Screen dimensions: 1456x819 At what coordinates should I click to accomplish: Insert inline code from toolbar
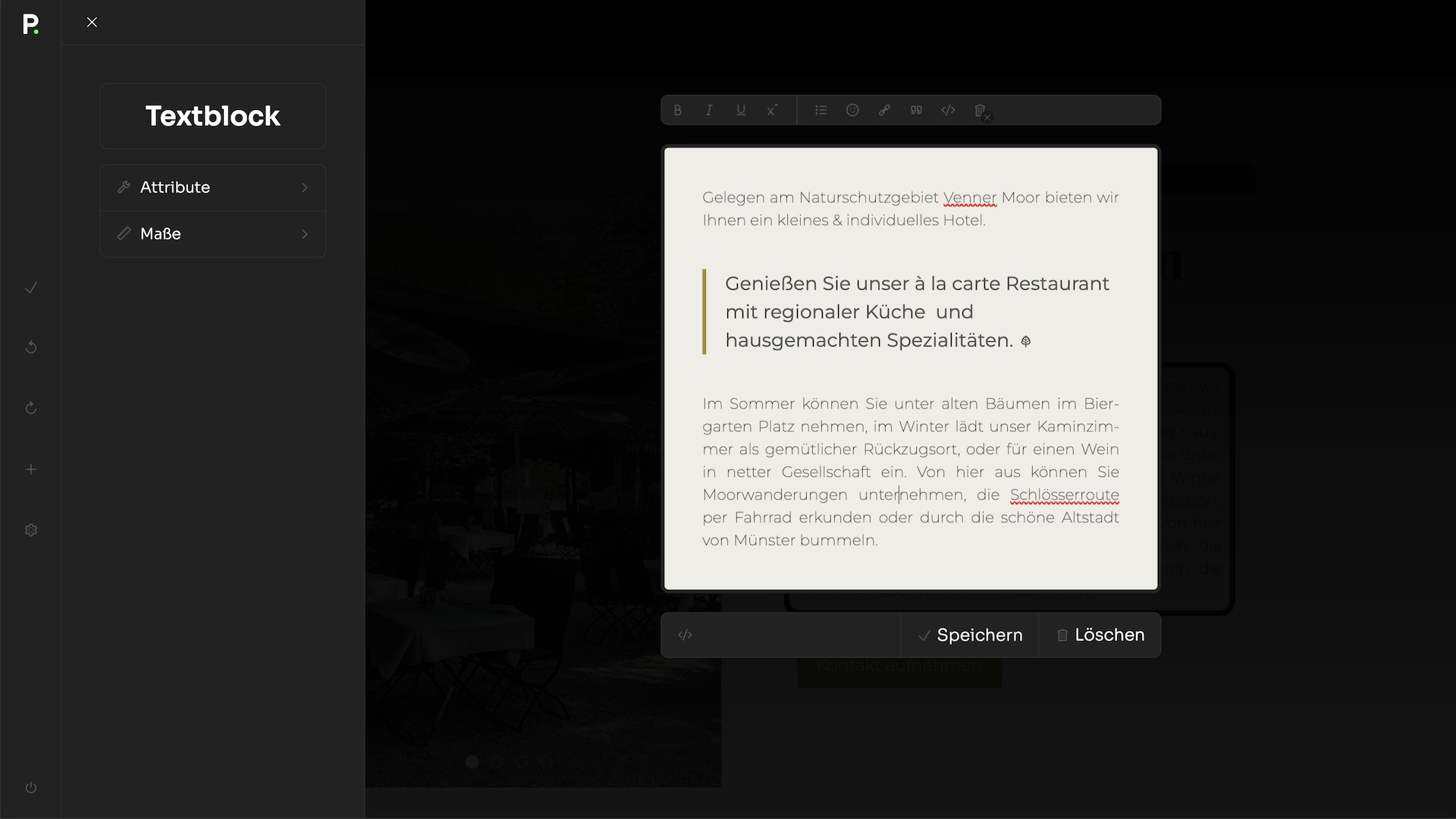pyautogui.click(x=948, y=111)
